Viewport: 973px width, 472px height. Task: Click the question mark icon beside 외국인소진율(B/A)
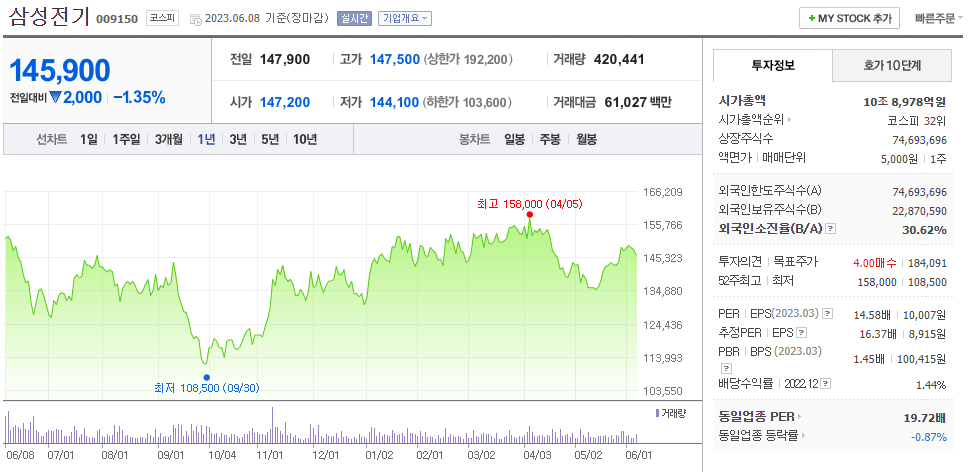(x=832, y=229)
